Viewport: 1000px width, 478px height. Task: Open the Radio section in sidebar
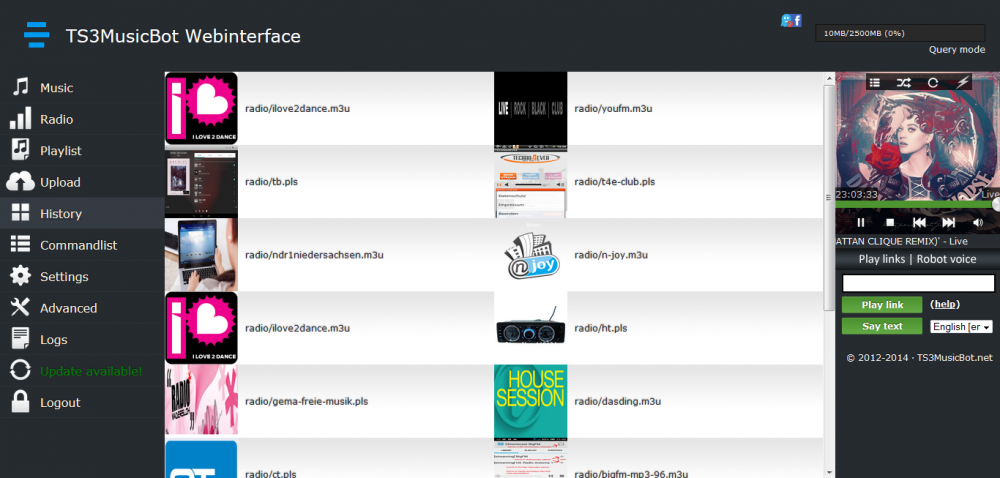82,119
